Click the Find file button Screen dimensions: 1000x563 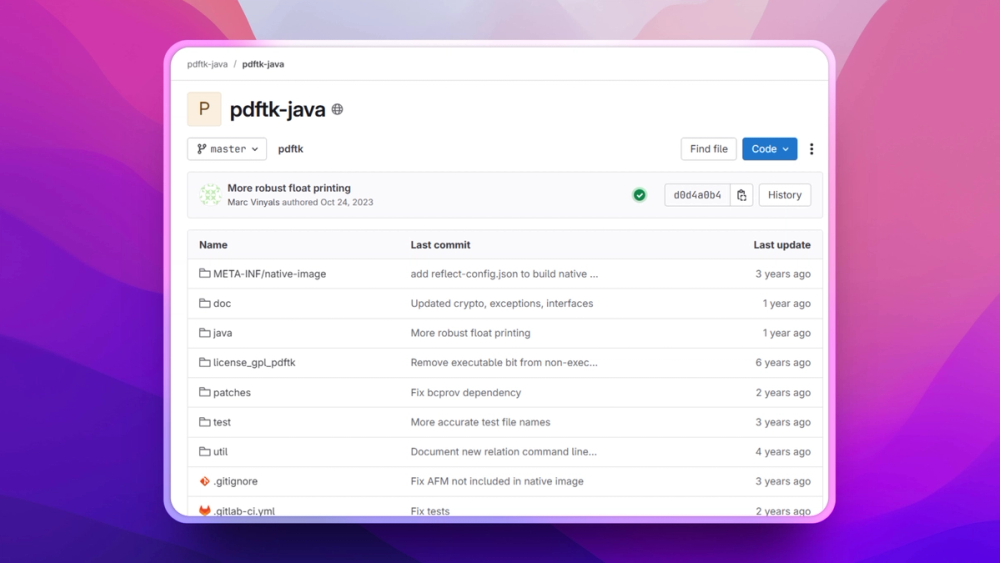click(709, 149)
